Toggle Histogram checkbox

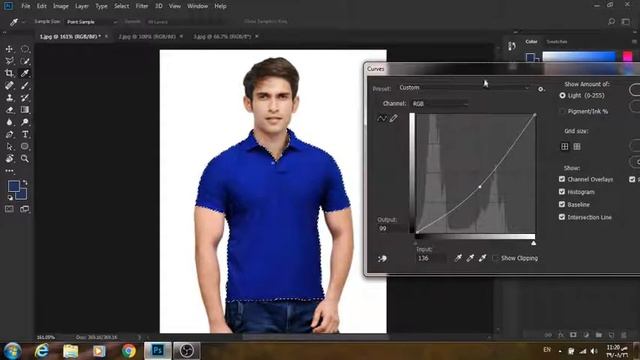click(x=562, y=192)
